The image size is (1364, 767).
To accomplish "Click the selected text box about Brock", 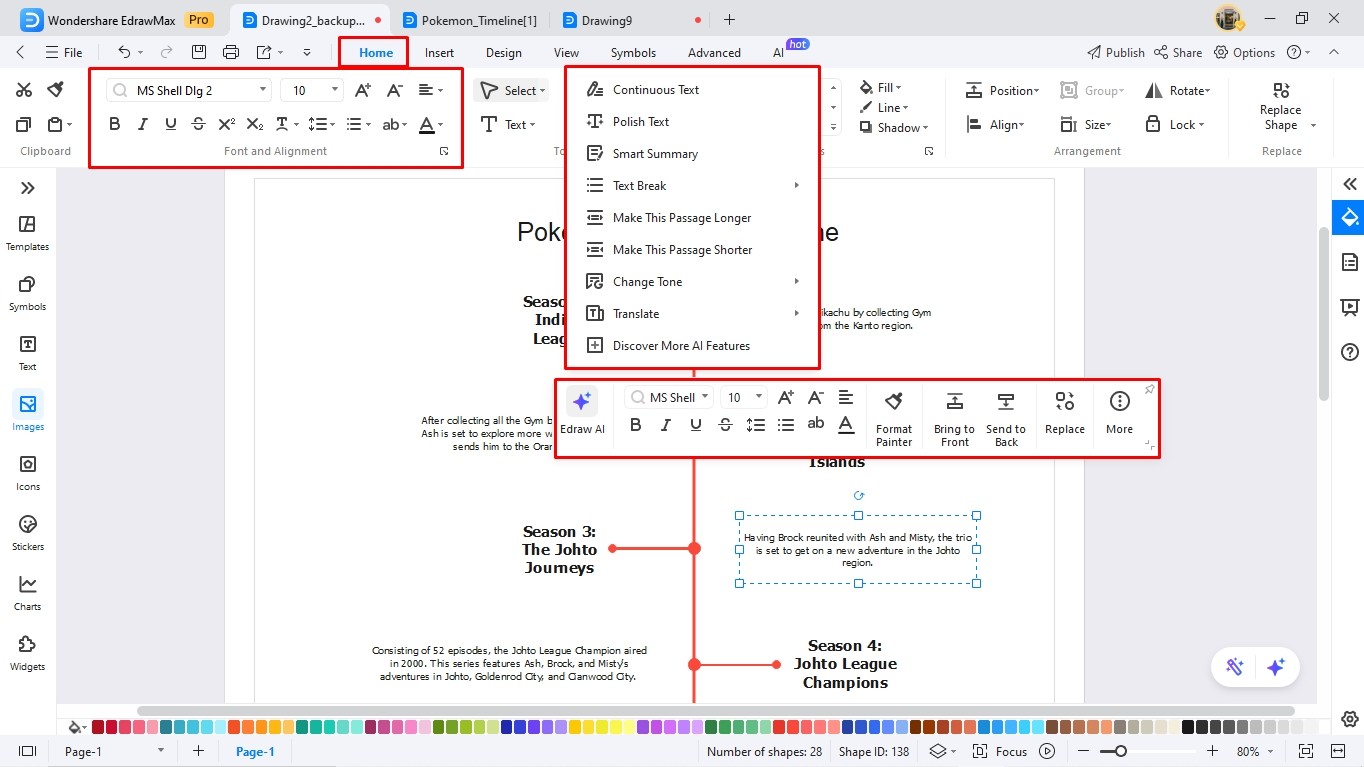I will coord(858,549).
